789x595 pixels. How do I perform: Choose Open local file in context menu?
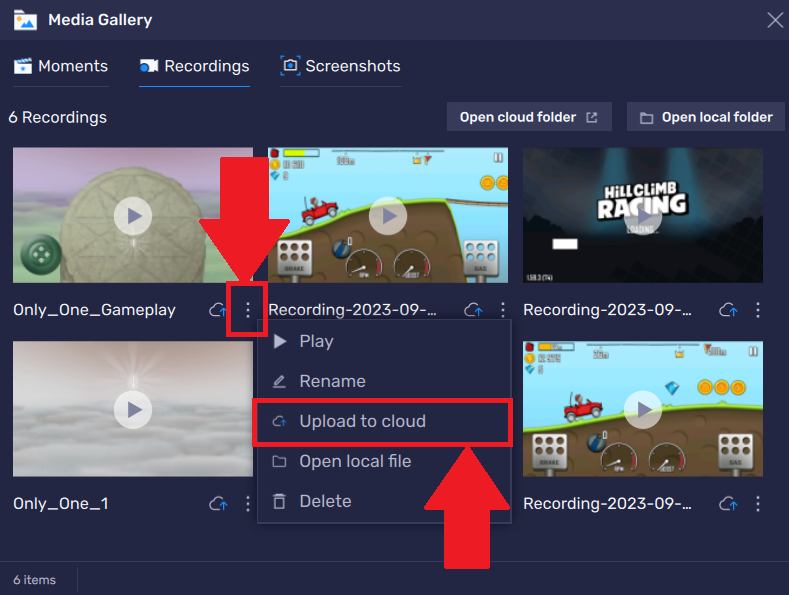coord(355,461)
